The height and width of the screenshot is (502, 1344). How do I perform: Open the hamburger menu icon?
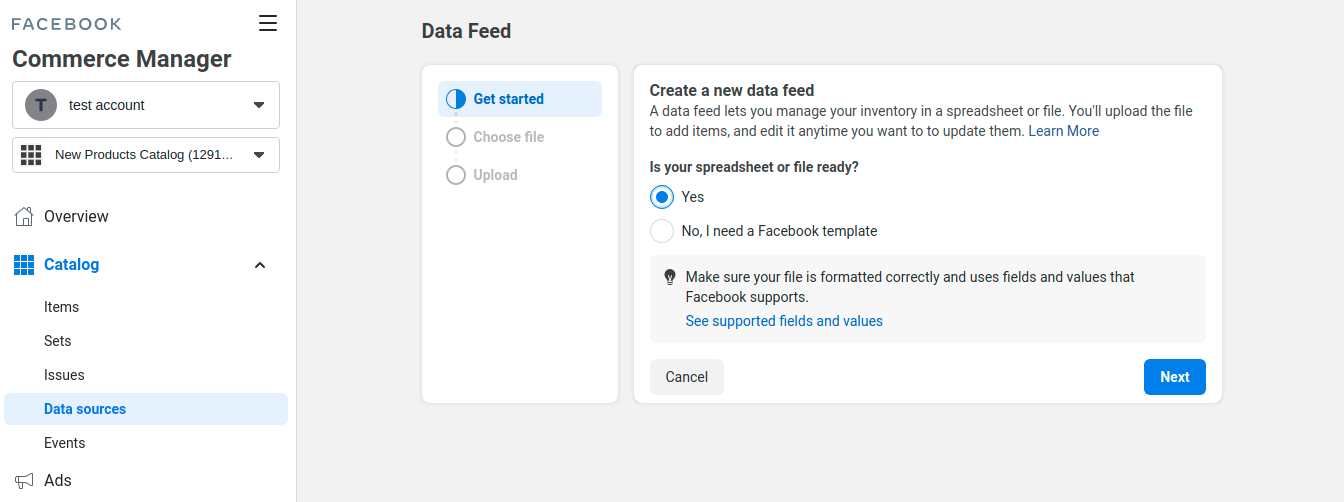tap(268, 23)
